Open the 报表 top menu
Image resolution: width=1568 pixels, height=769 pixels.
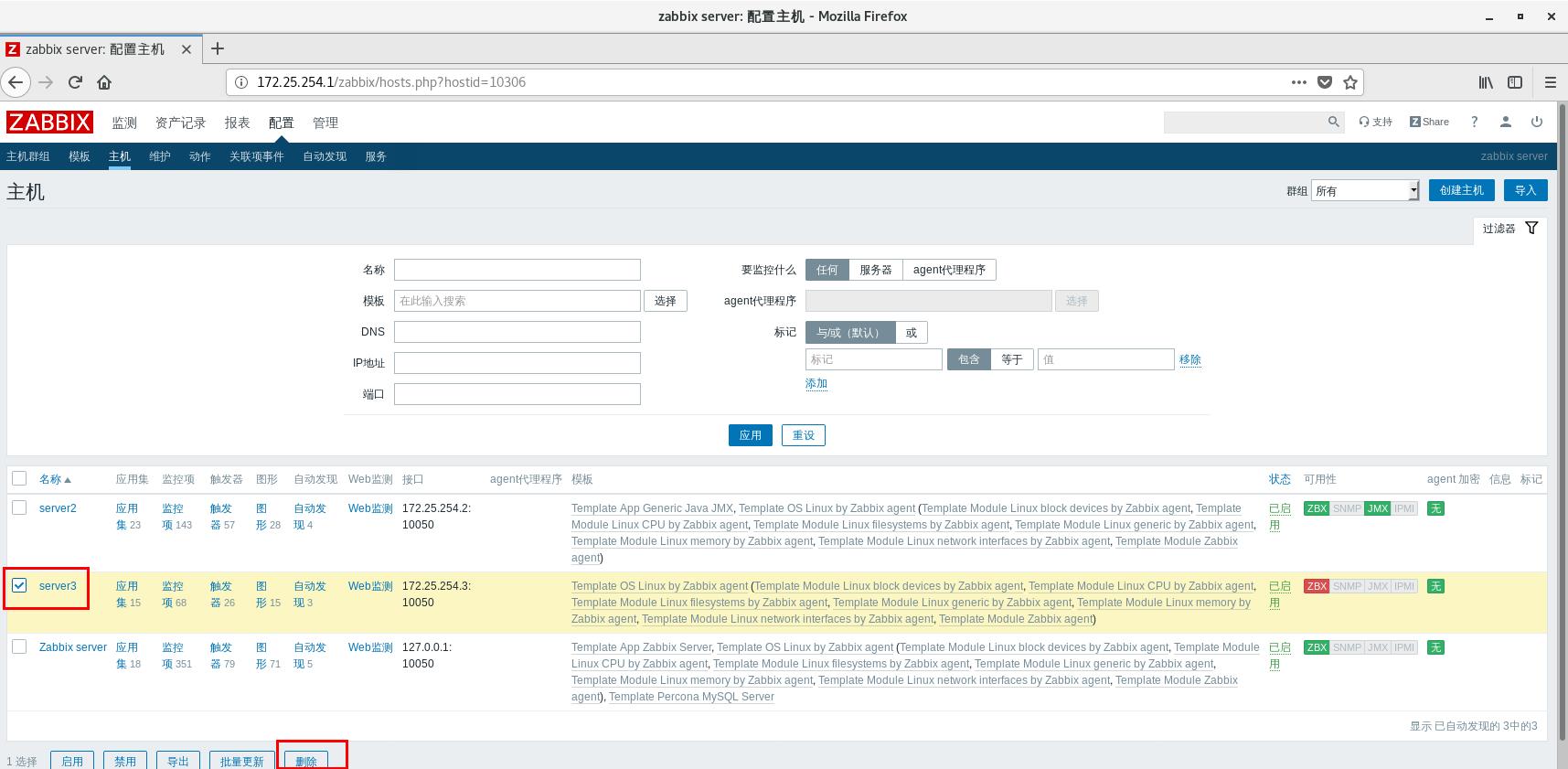click(237, 123)
